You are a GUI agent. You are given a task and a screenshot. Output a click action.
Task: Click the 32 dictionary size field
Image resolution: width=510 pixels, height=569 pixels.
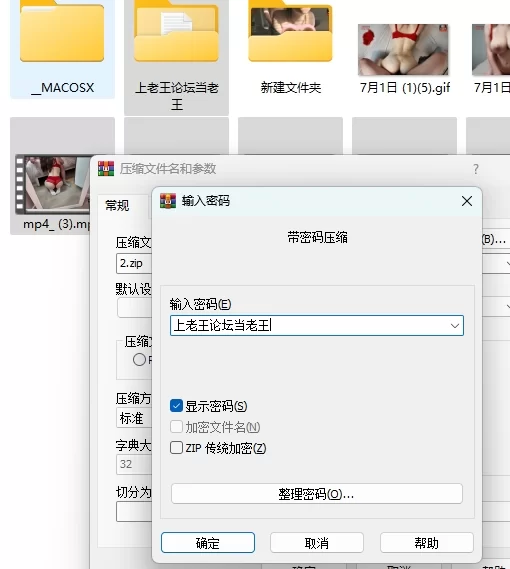[134, 464]
